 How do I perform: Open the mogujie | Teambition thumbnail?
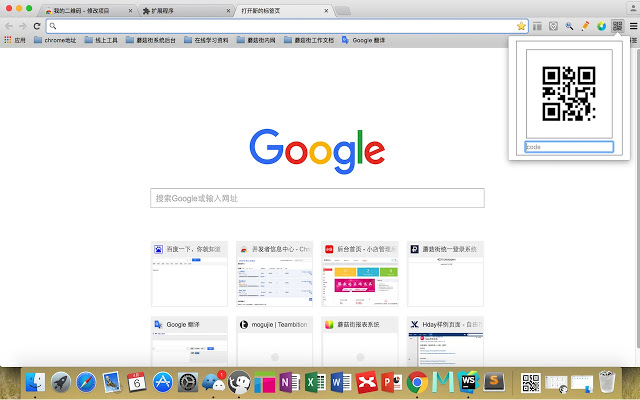[x=274, y=342]
